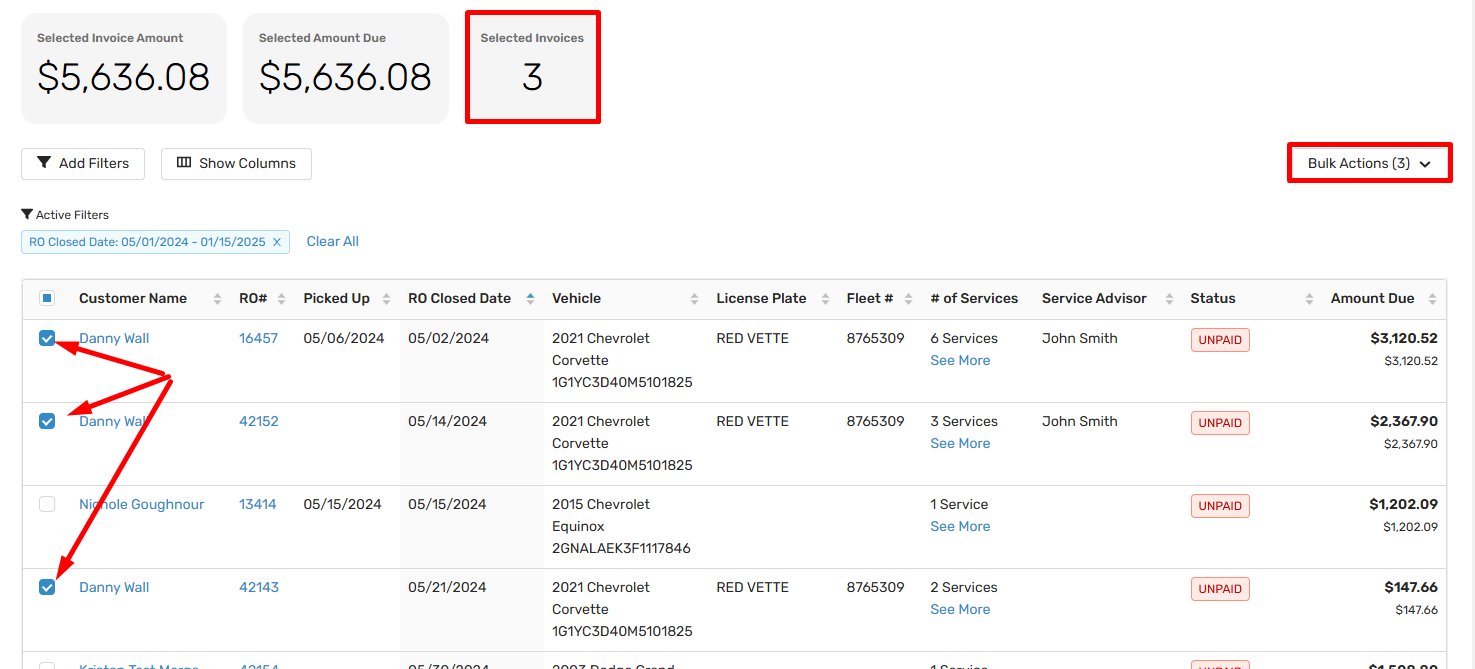The image size is (1475, 669).
Task: Click the UNPAID status badge for RO 16457
Action: [1220, 340]
